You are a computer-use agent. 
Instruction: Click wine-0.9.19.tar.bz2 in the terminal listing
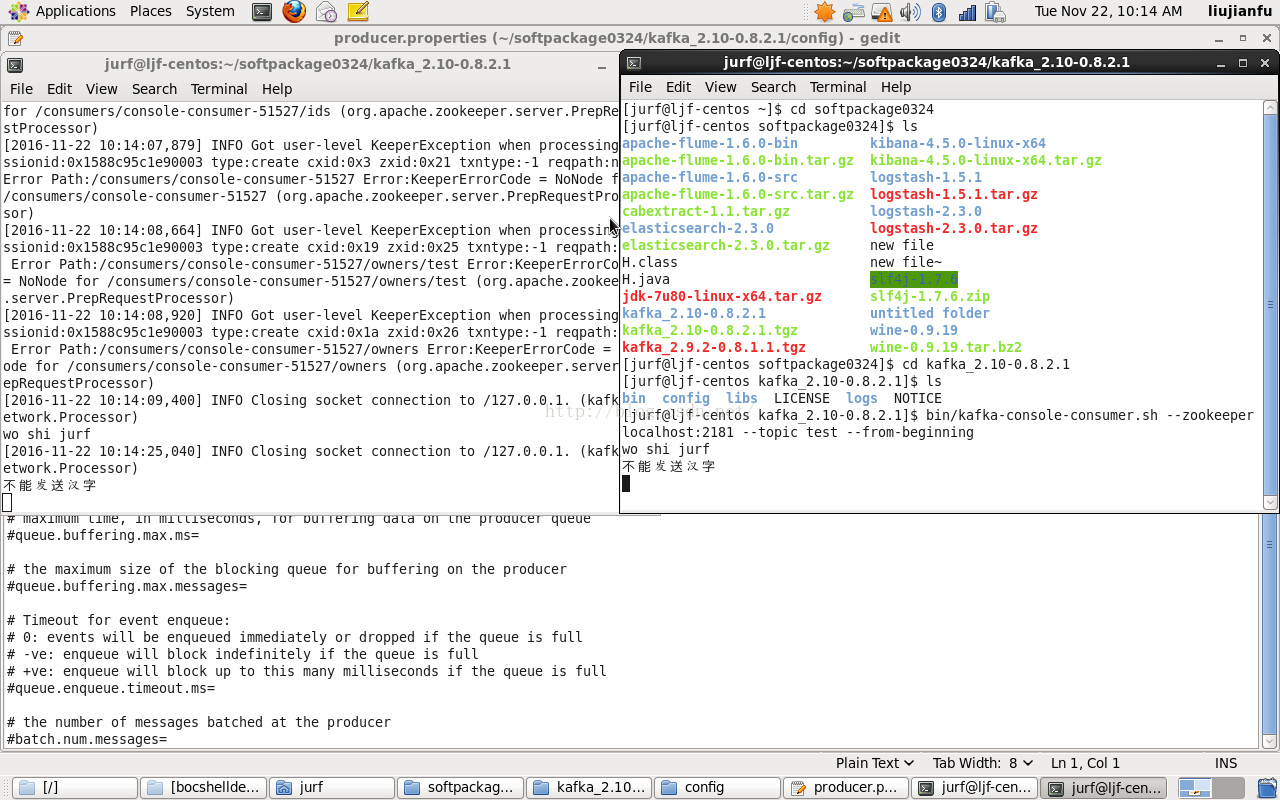(946, 347)
